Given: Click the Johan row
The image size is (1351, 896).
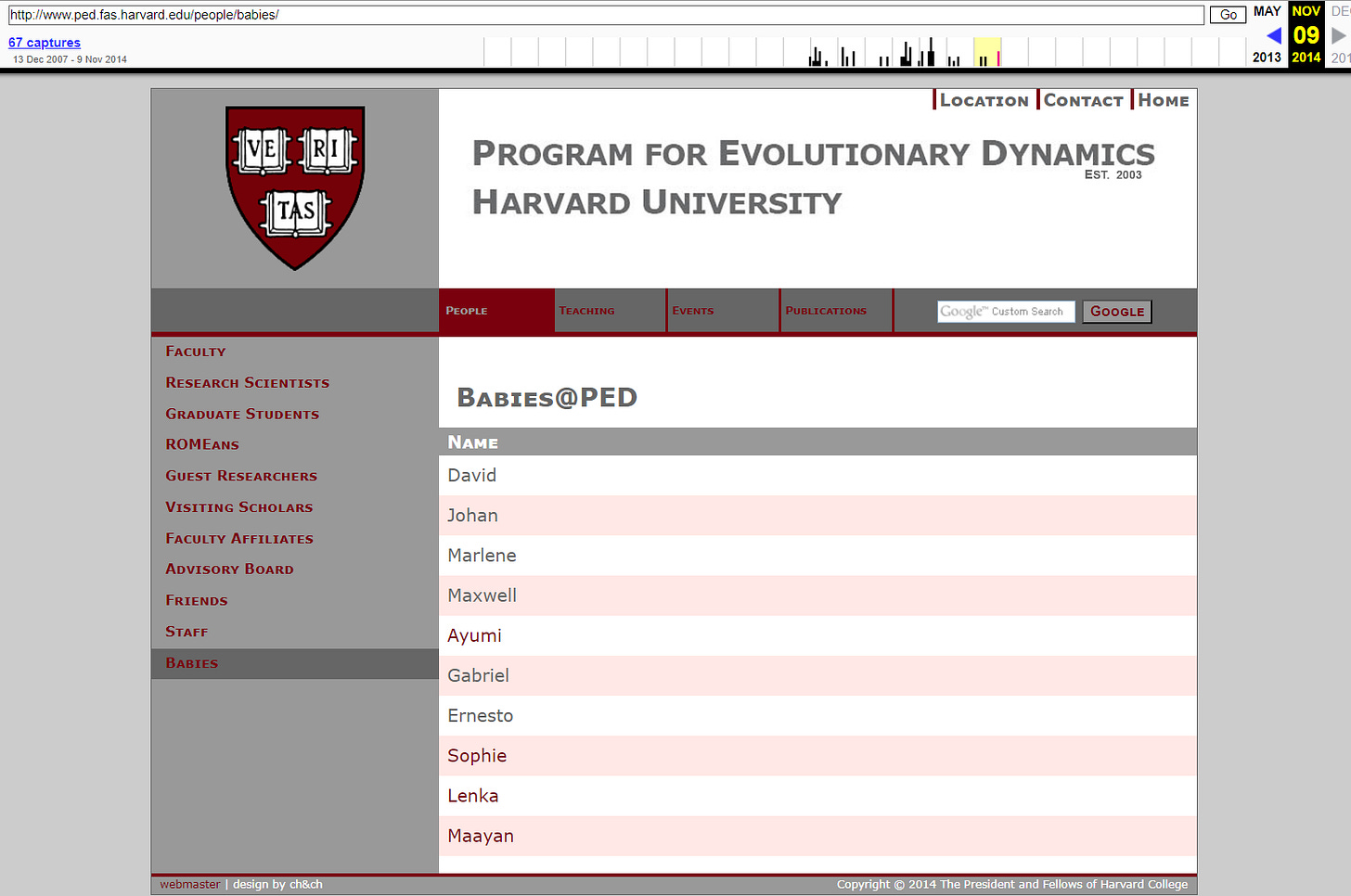Looking at the screenshot, I should [x=817, y=516].
